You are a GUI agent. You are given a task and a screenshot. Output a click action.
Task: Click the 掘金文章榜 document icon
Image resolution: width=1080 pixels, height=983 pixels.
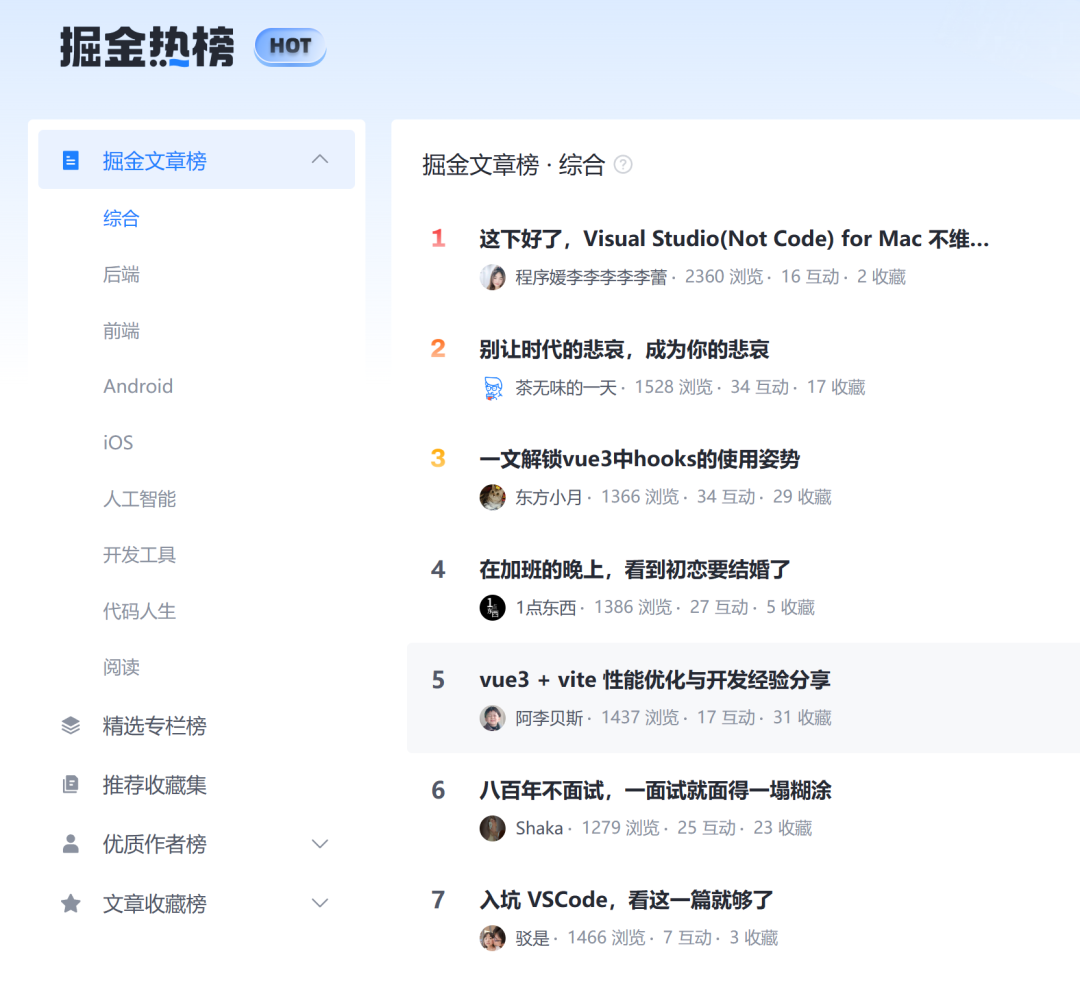pos(69,159)
